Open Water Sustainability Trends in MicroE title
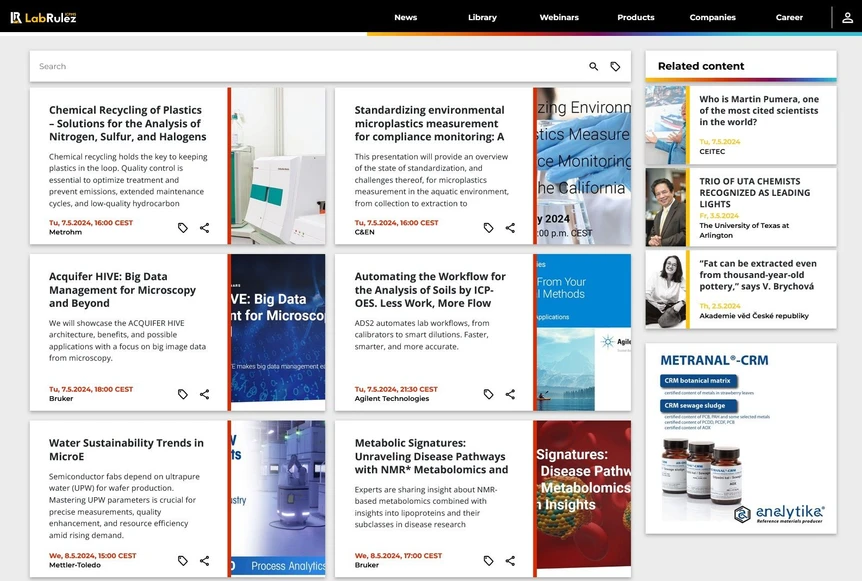Image resolution: width=862 pixels, height=581 pixels. click(126, 450)
